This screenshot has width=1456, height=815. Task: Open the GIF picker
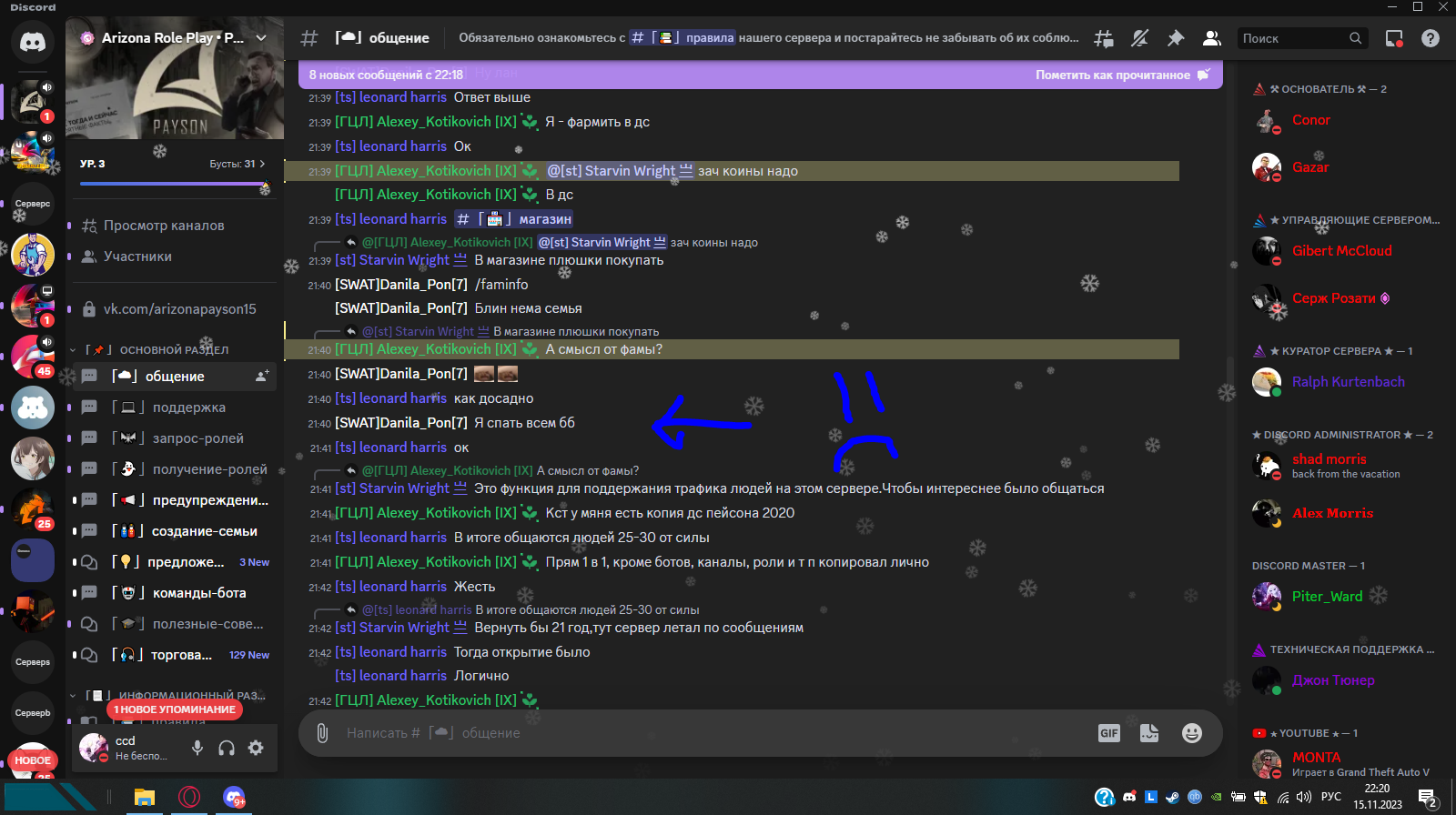point(1108,733)
